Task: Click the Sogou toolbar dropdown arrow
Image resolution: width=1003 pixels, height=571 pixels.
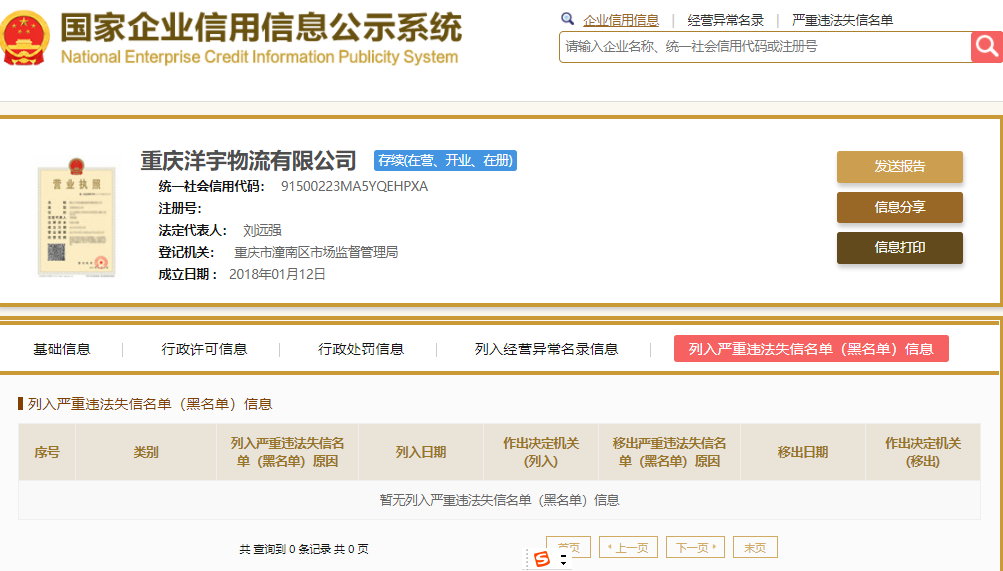Action: 563,560
